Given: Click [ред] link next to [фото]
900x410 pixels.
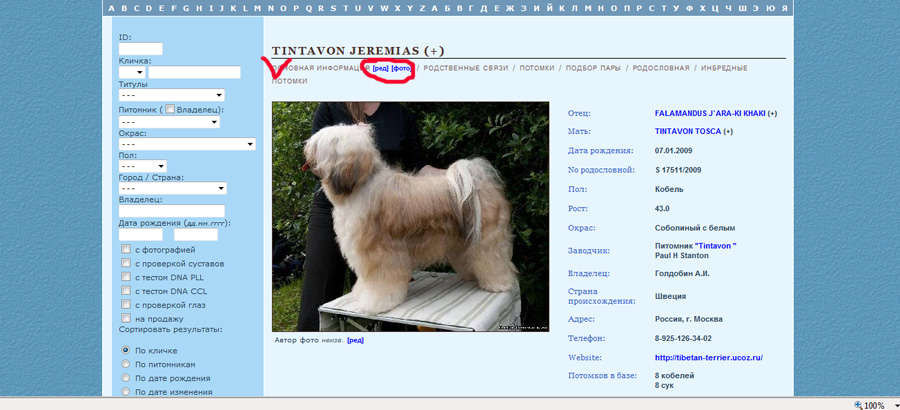Looking at the screenshot, I should click(381, 68).
